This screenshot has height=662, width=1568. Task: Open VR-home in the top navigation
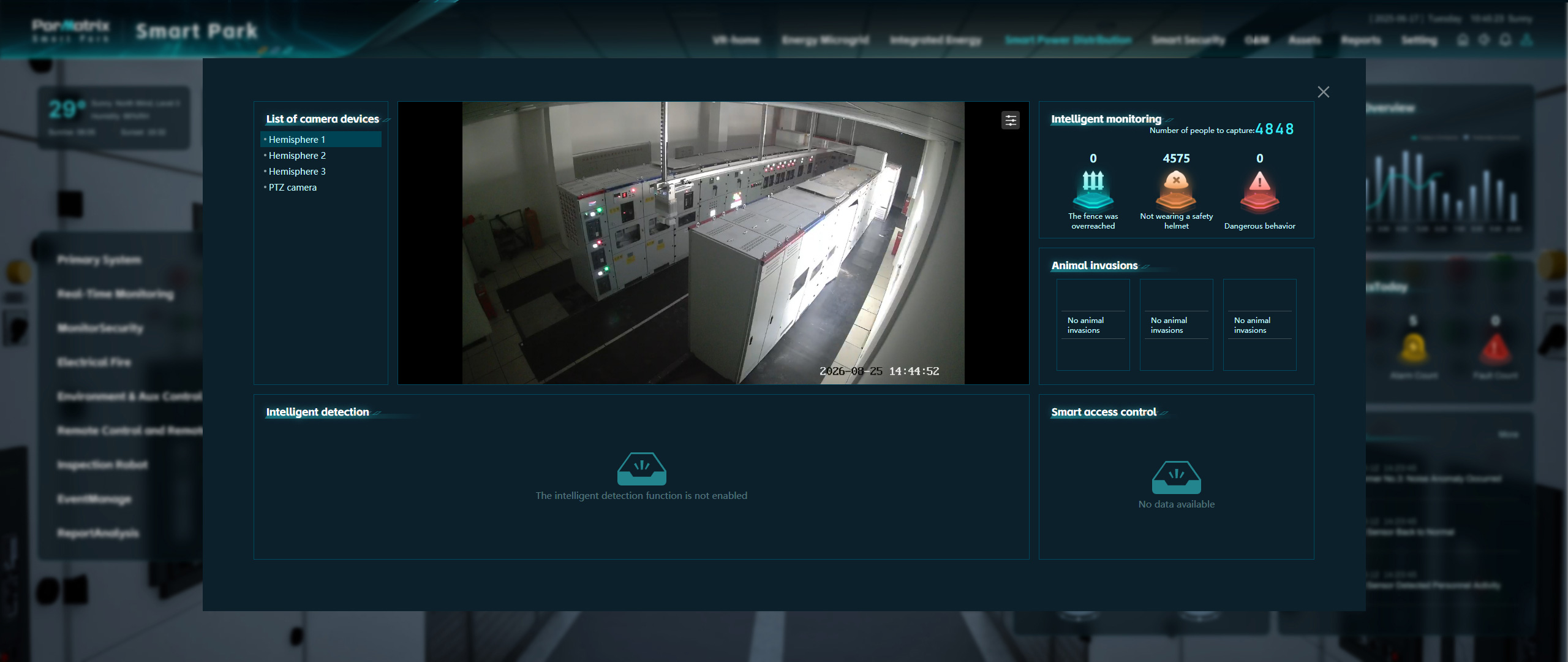[736, 40]
